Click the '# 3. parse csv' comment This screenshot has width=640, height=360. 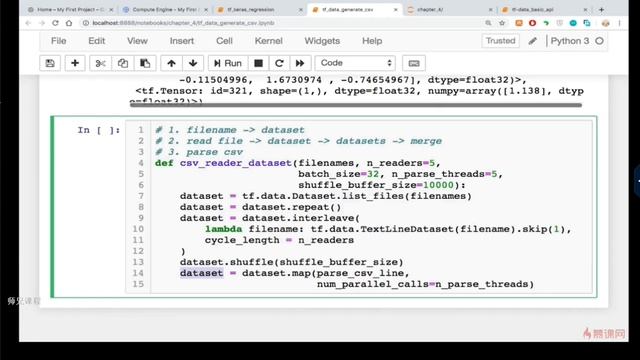199,152
